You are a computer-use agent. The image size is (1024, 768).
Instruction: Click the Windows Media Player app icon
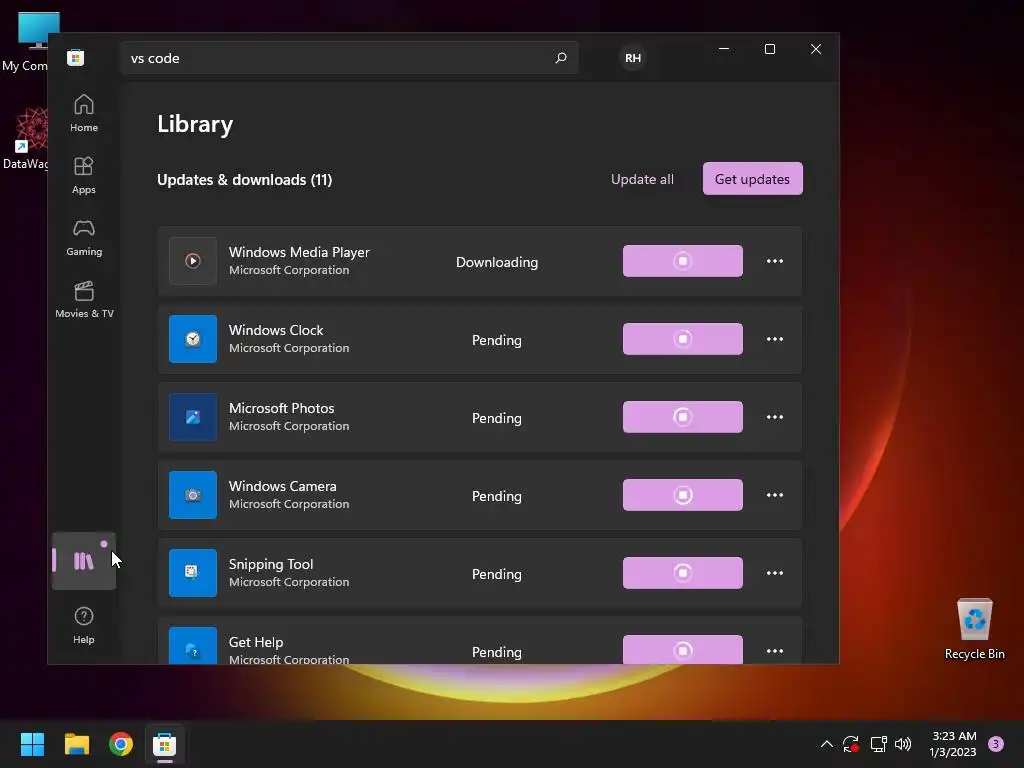pos(193,261)
